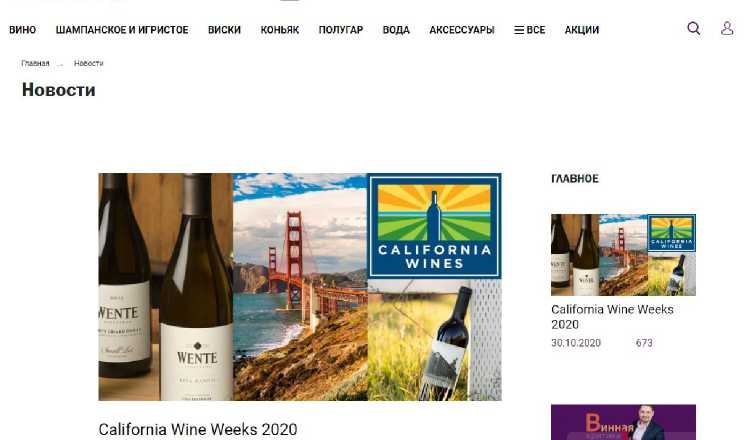Viewport: 744px width, 440px height.
Task: Open the large California Wines article image
Action: tap(300, 287)
